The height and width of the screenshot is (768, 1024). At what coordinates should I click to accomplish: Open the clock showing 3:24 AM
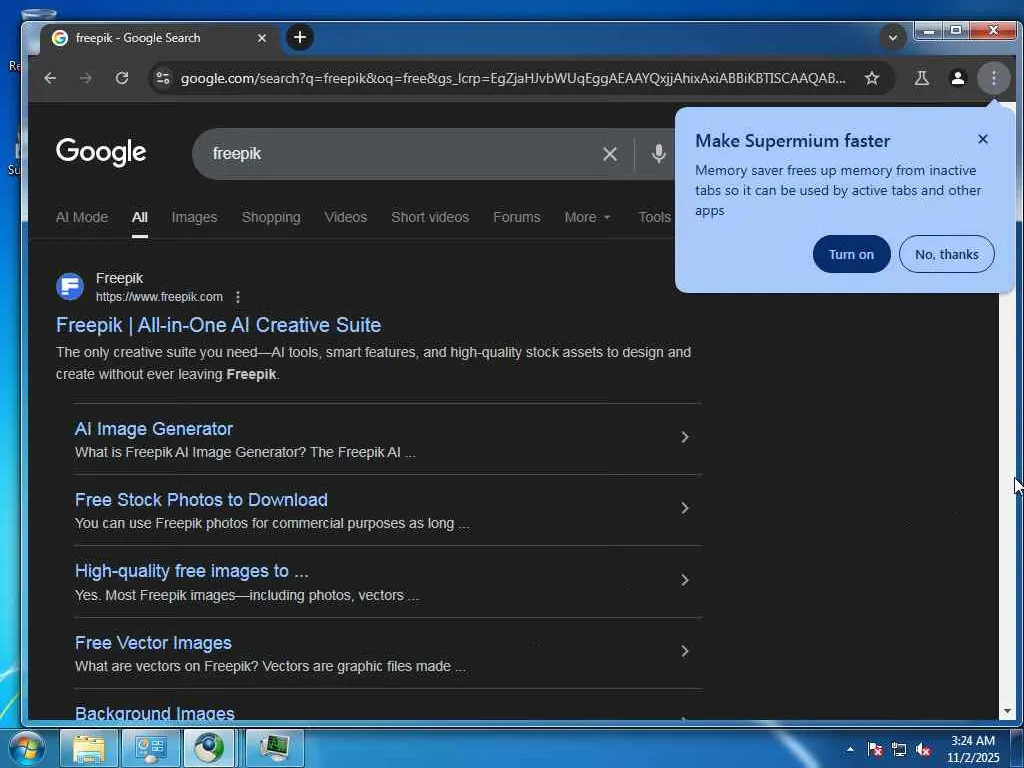(x=972, y=749)
